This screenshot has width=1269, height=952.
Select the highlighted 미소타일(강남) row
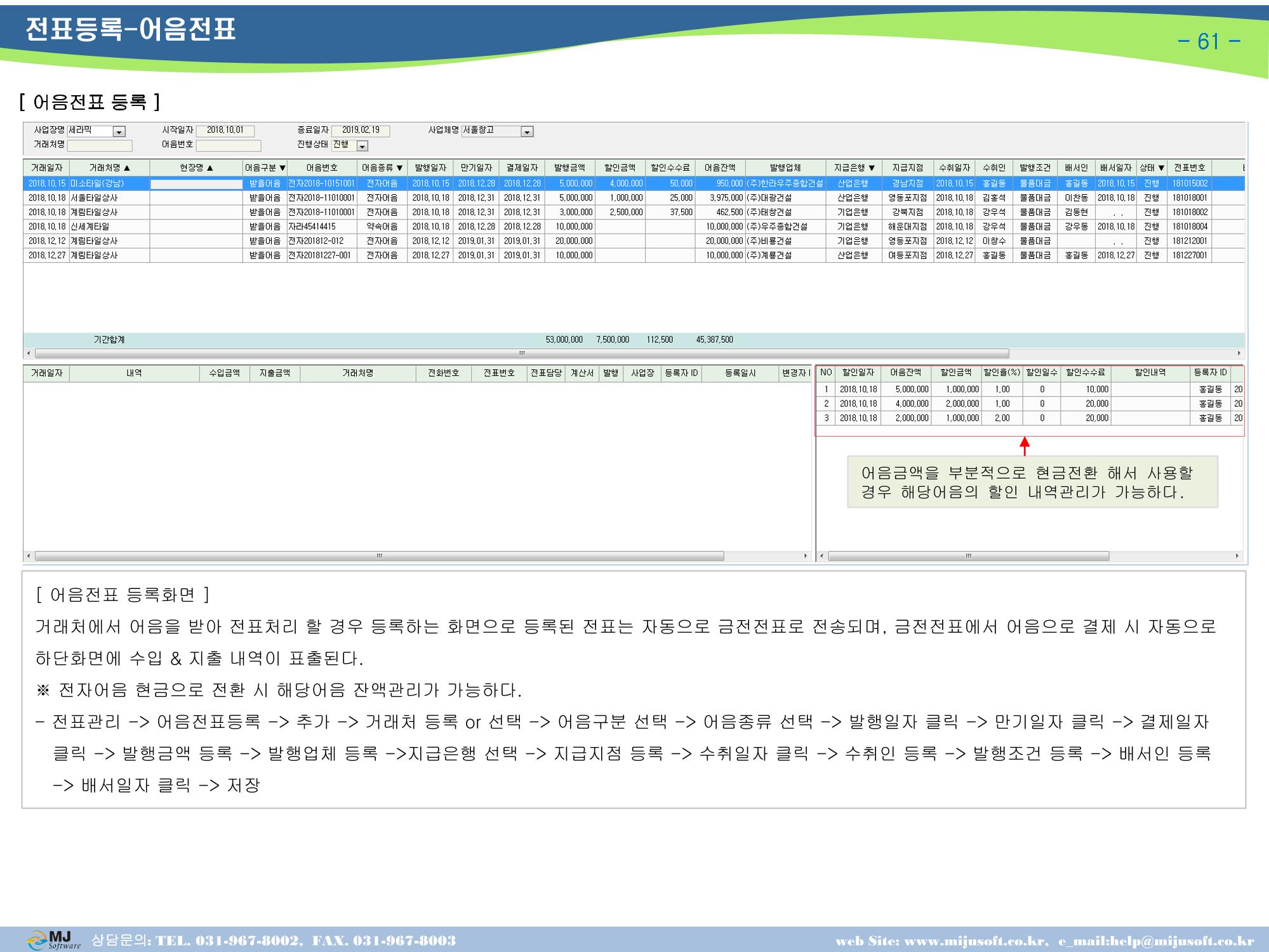(x=634, y=183)
